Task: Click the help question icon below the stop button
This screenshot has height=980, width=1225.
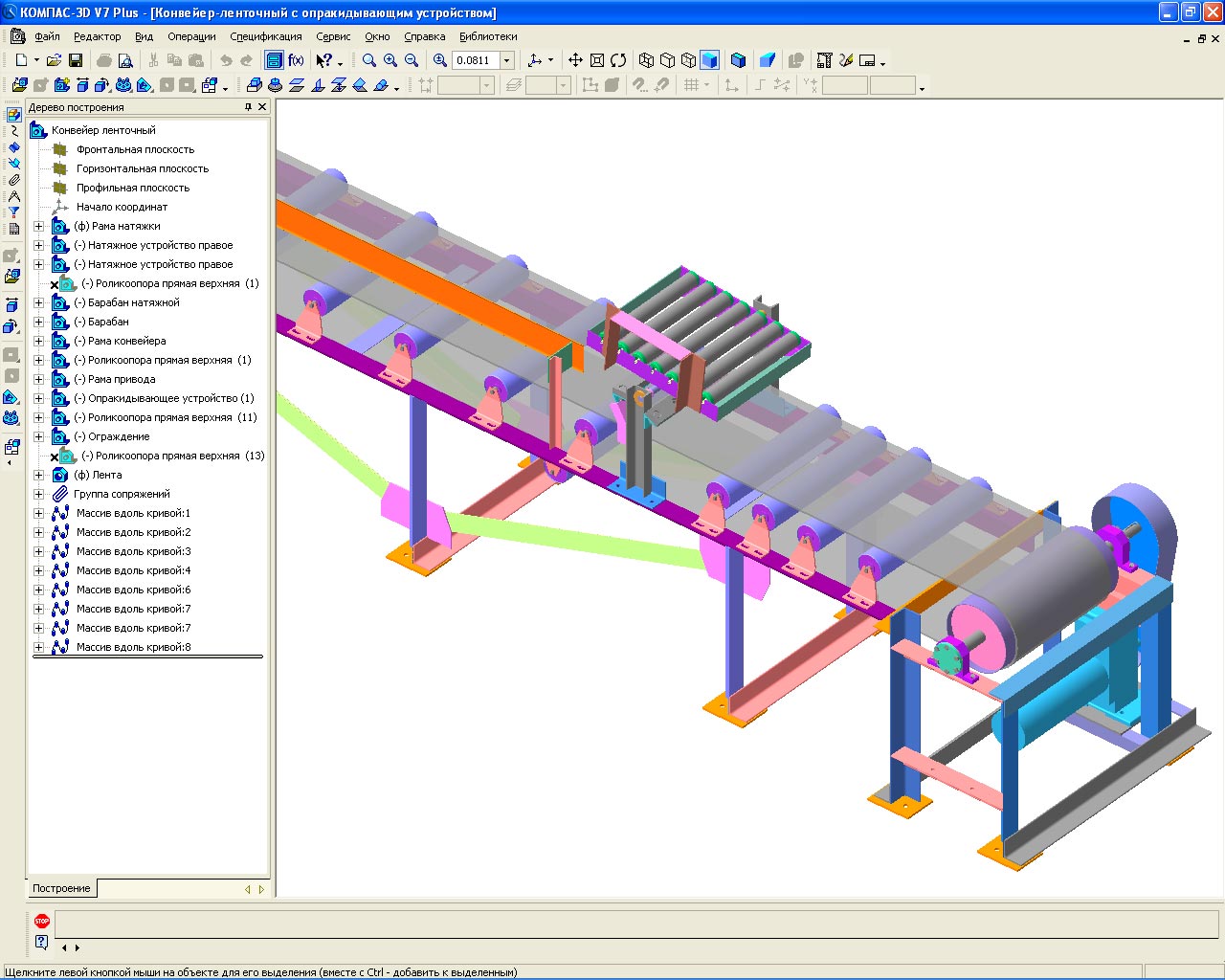Action: [41, 942]
